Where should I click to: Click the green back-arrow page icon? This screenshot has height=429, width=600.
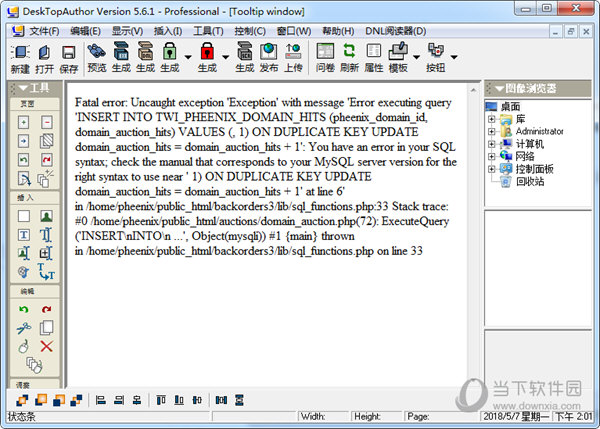pos(24,160)
